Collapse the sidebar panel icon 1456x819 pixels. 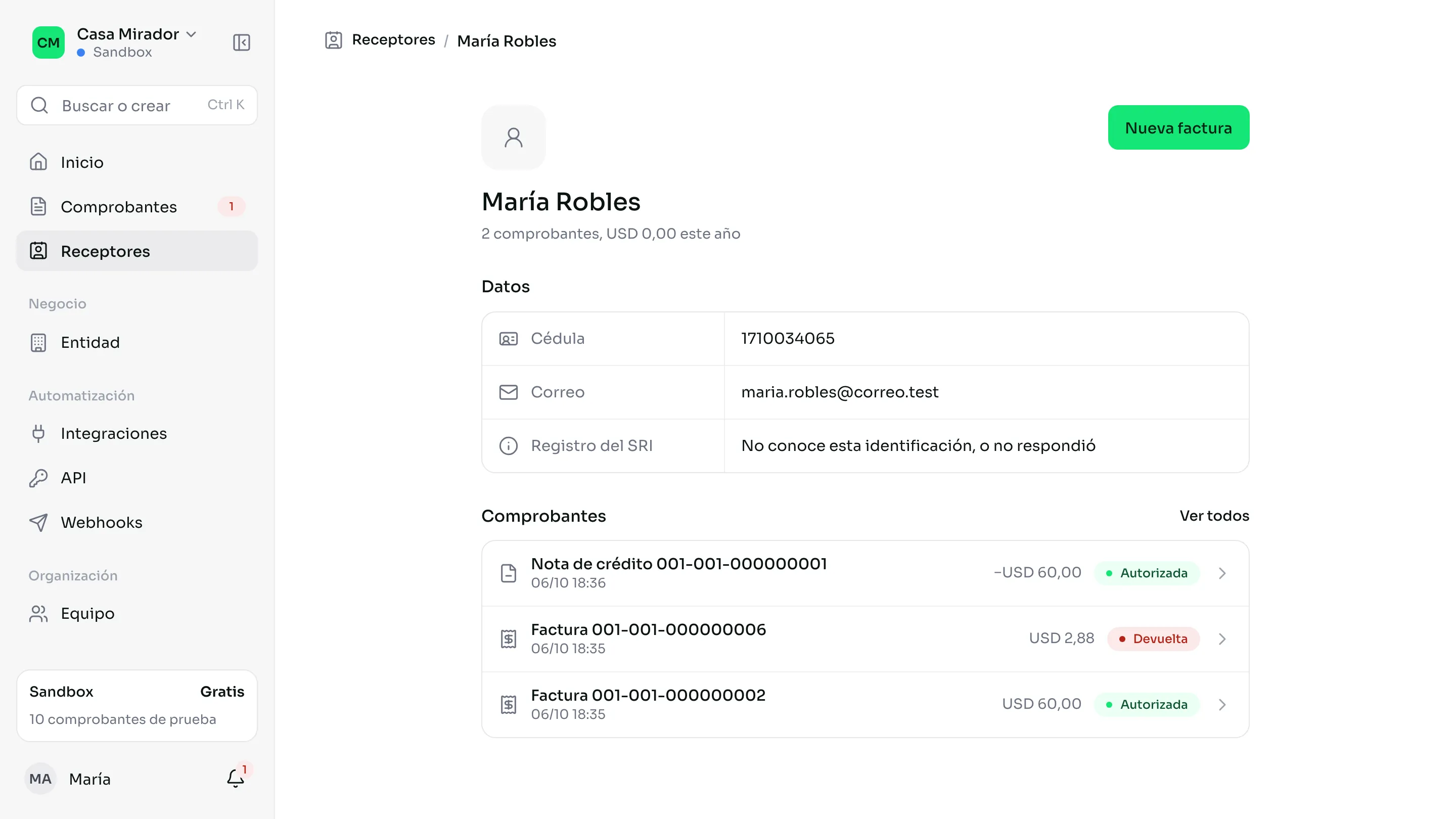pyautogui.click(x=241, y=42)
